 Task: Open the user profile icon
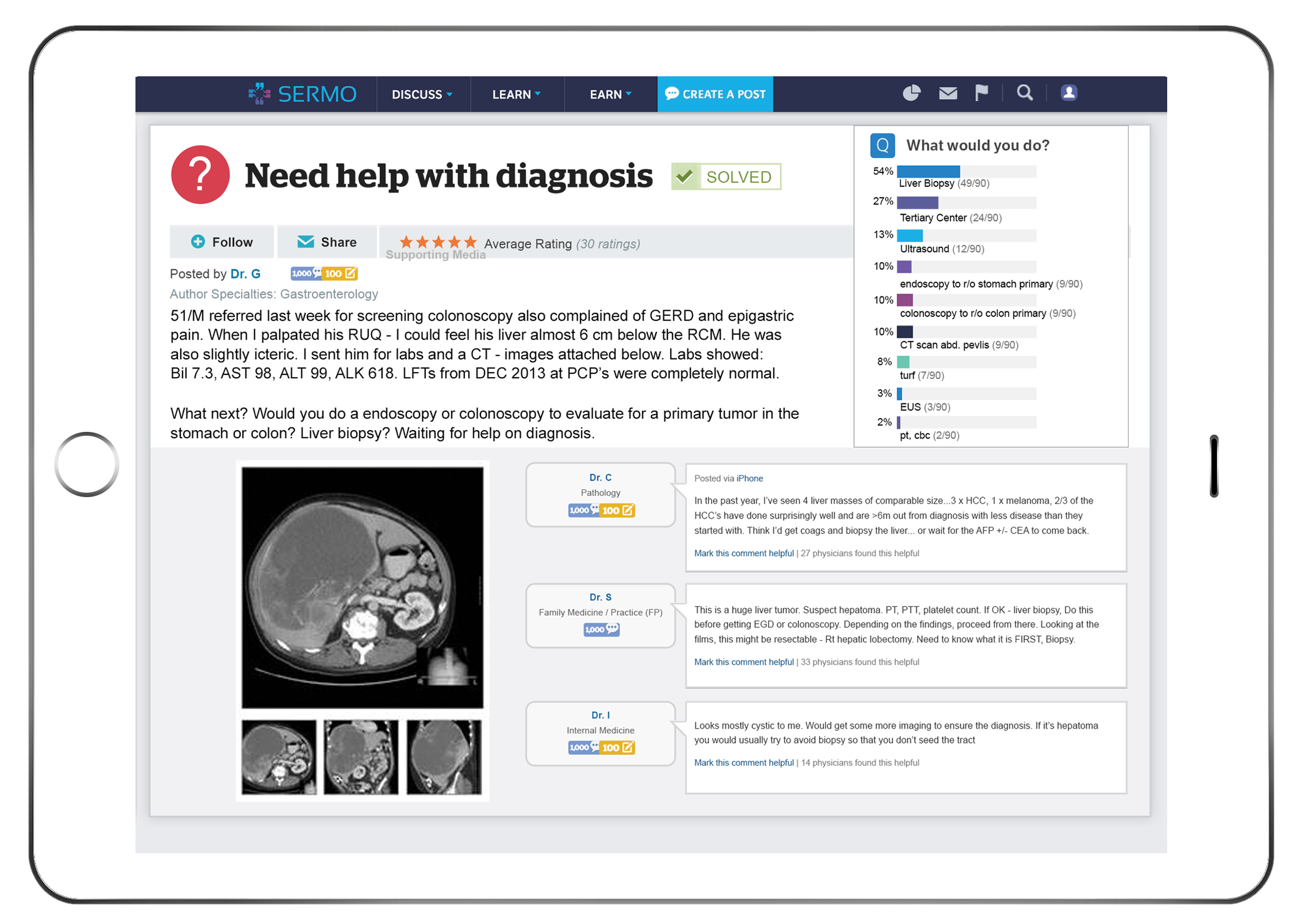[x=1069, y=92]
